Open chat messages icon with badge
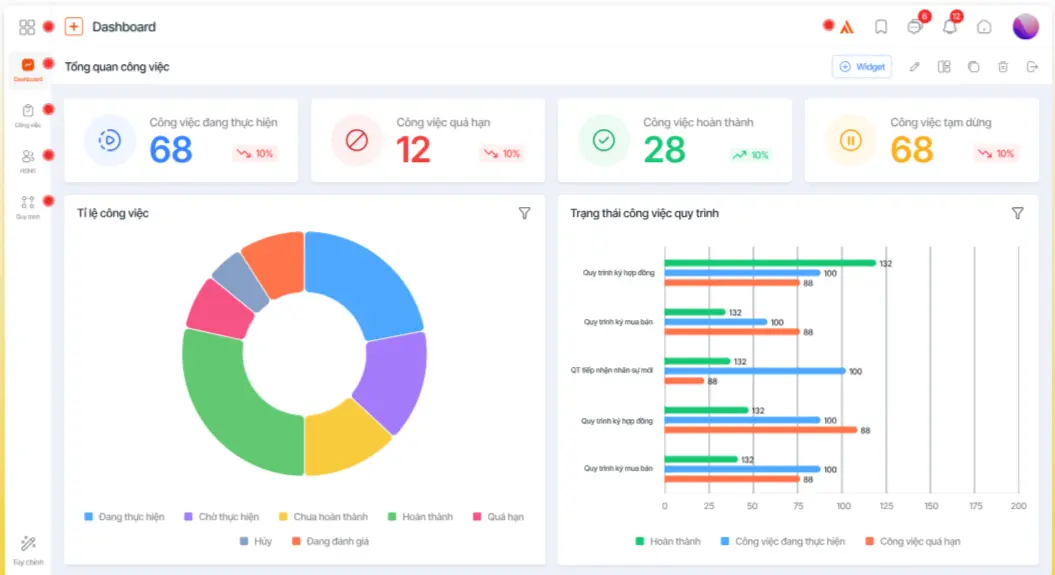The height and width of the screenshot is (575, 1055). click(x=915, y=27)
